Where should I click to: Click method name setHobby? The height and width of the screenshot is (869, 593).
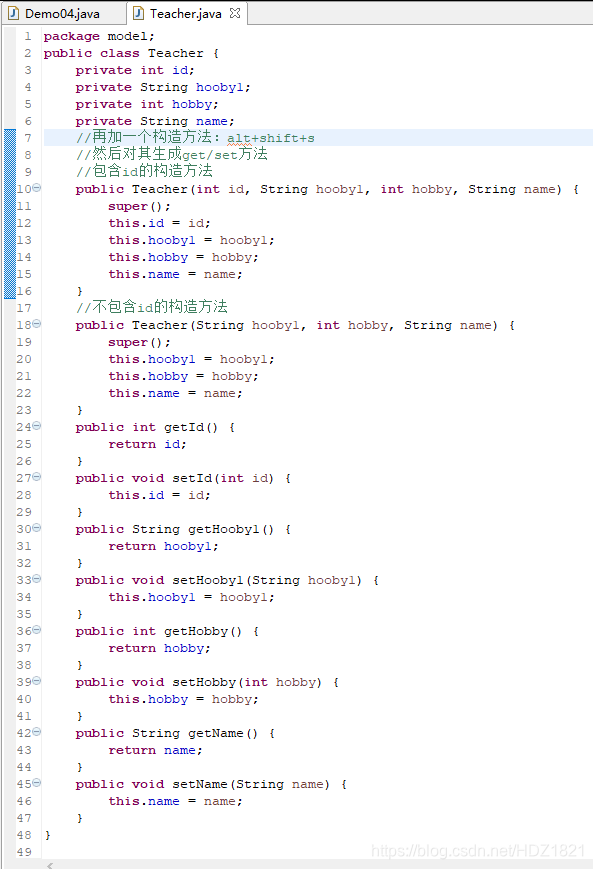tap(204, 683)
